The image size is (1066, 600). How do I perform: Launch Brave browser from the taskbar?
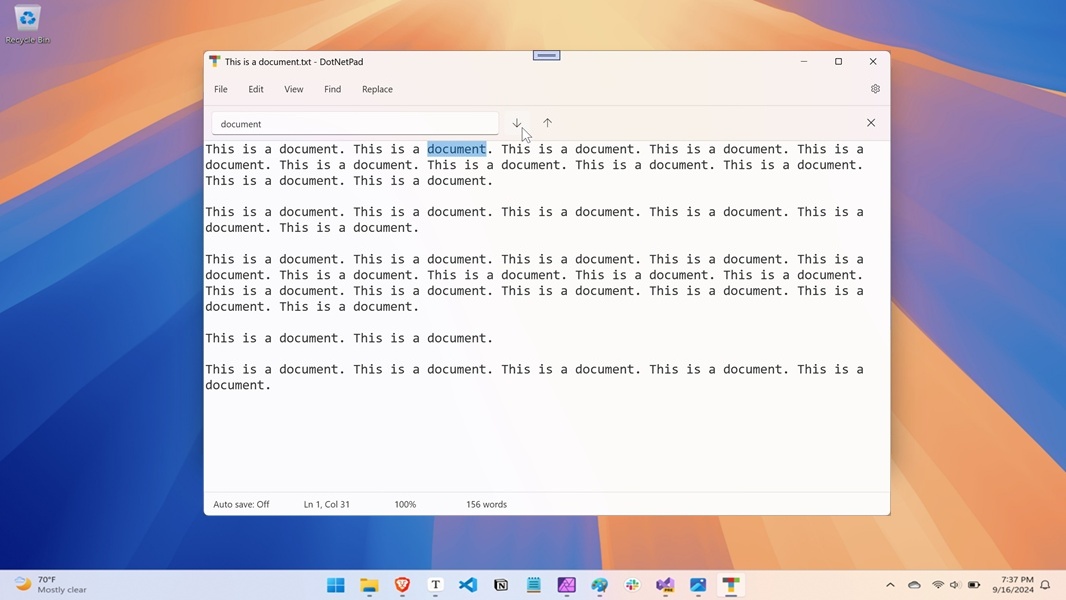click(401, 585)
